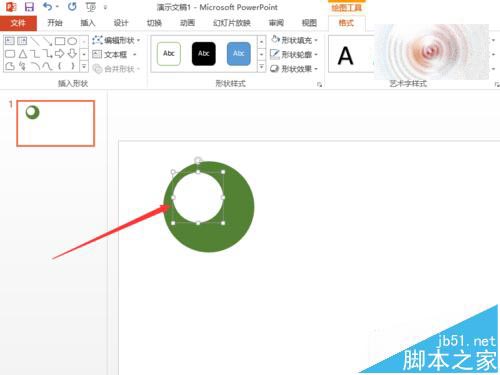
Task: Select the oval shape
Action: click(72, 41)
